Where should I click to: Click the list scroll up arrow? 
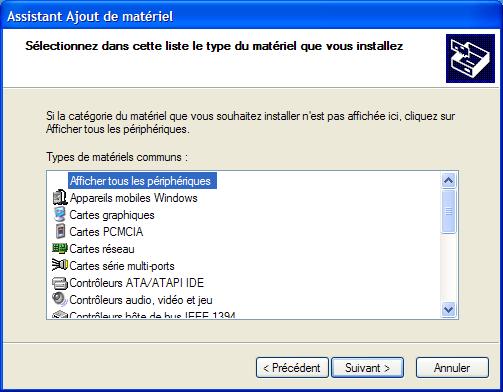449,181
